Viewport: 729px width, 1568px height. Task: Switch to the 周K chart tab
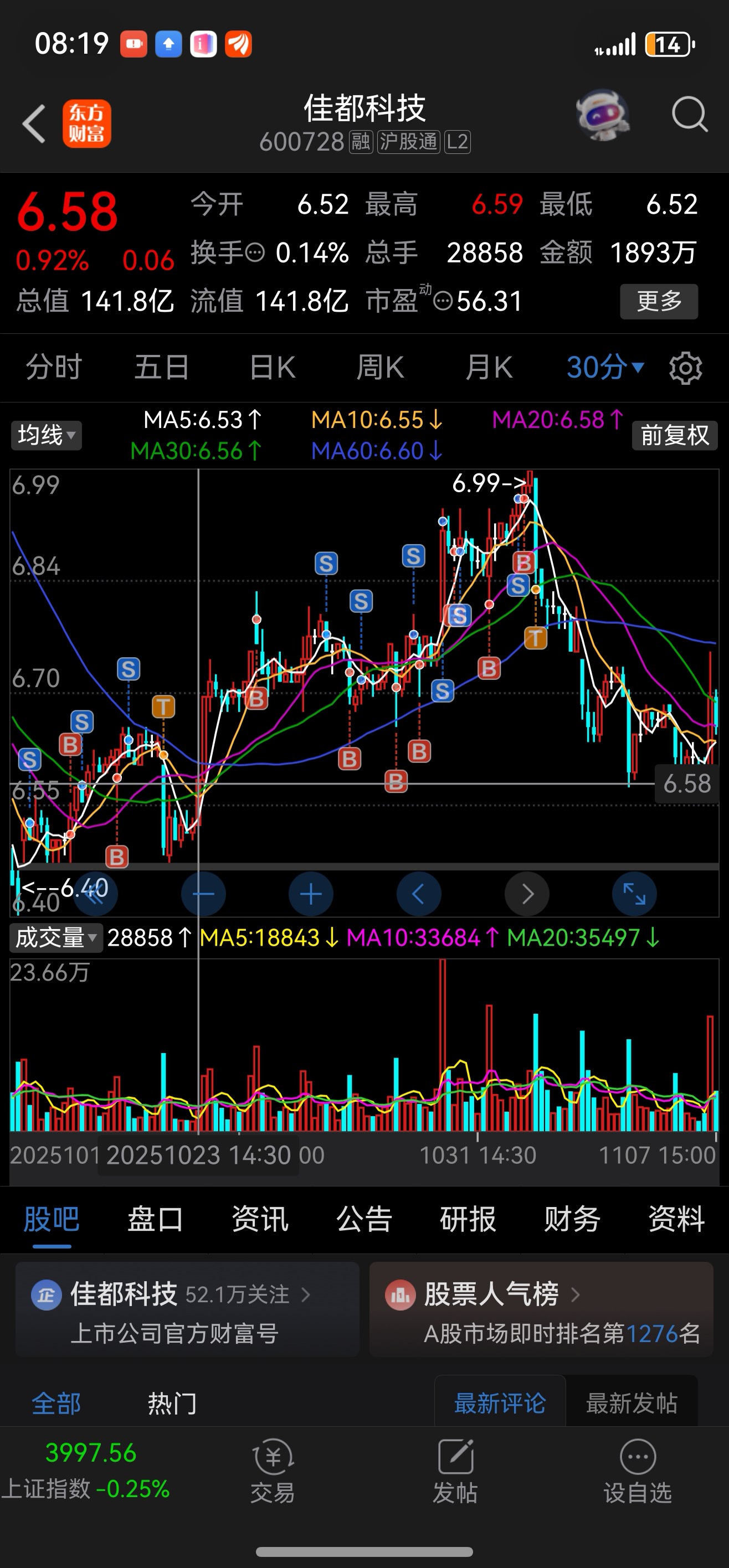[x=380, y=368]
